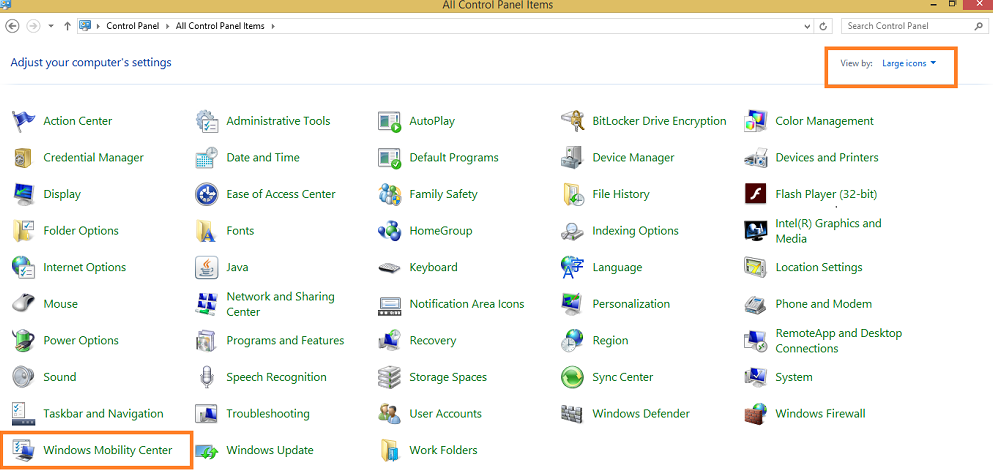The height and width of the screenshot is (472, 993).
Task: Open the Mouse icon
Action: (x=23, y=303)
